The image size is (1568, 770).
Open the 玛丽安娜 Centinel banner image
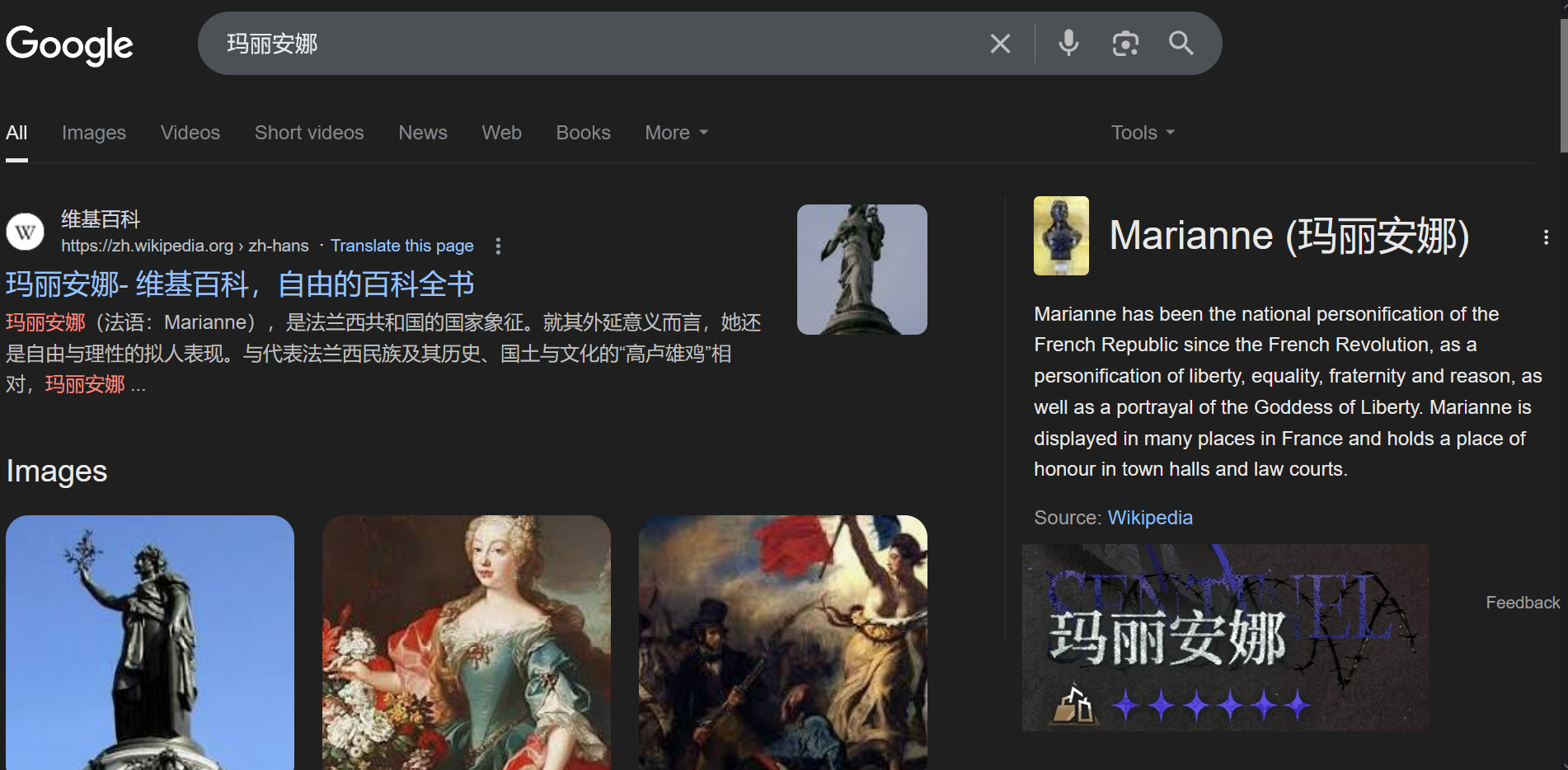(1225, 637)
